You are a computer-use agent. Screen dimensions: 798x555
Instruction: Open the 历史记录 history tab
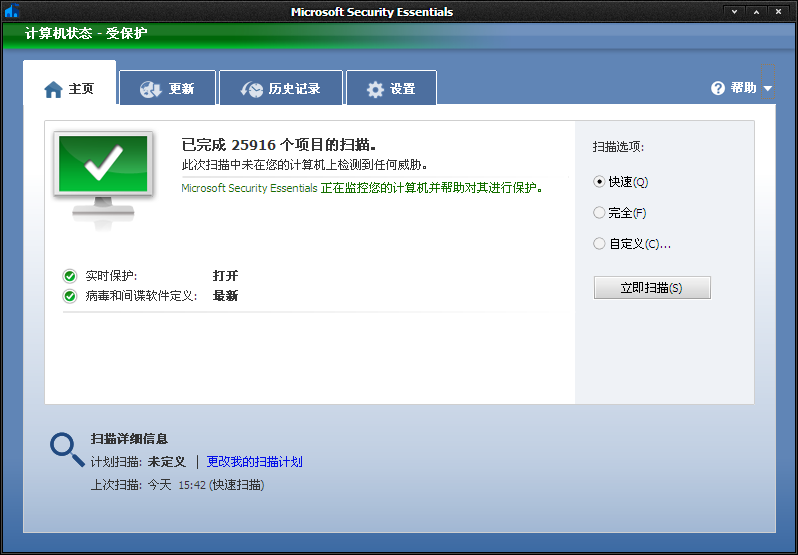click(281, 89)
